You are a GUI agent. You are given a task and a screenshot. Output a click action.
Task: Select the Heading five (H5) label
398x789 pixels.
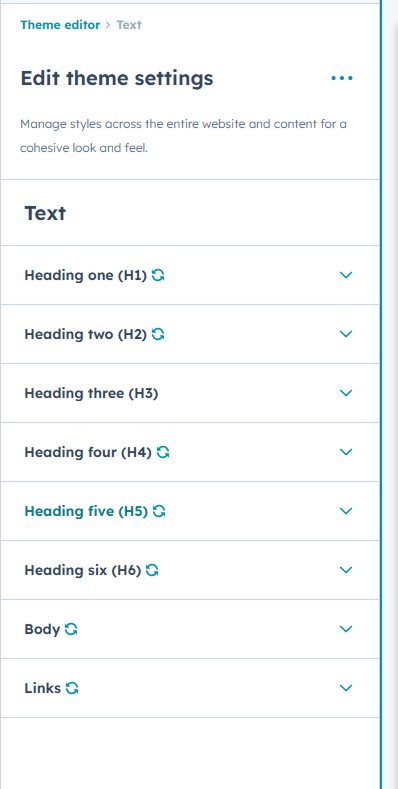(x=86, y=511)
